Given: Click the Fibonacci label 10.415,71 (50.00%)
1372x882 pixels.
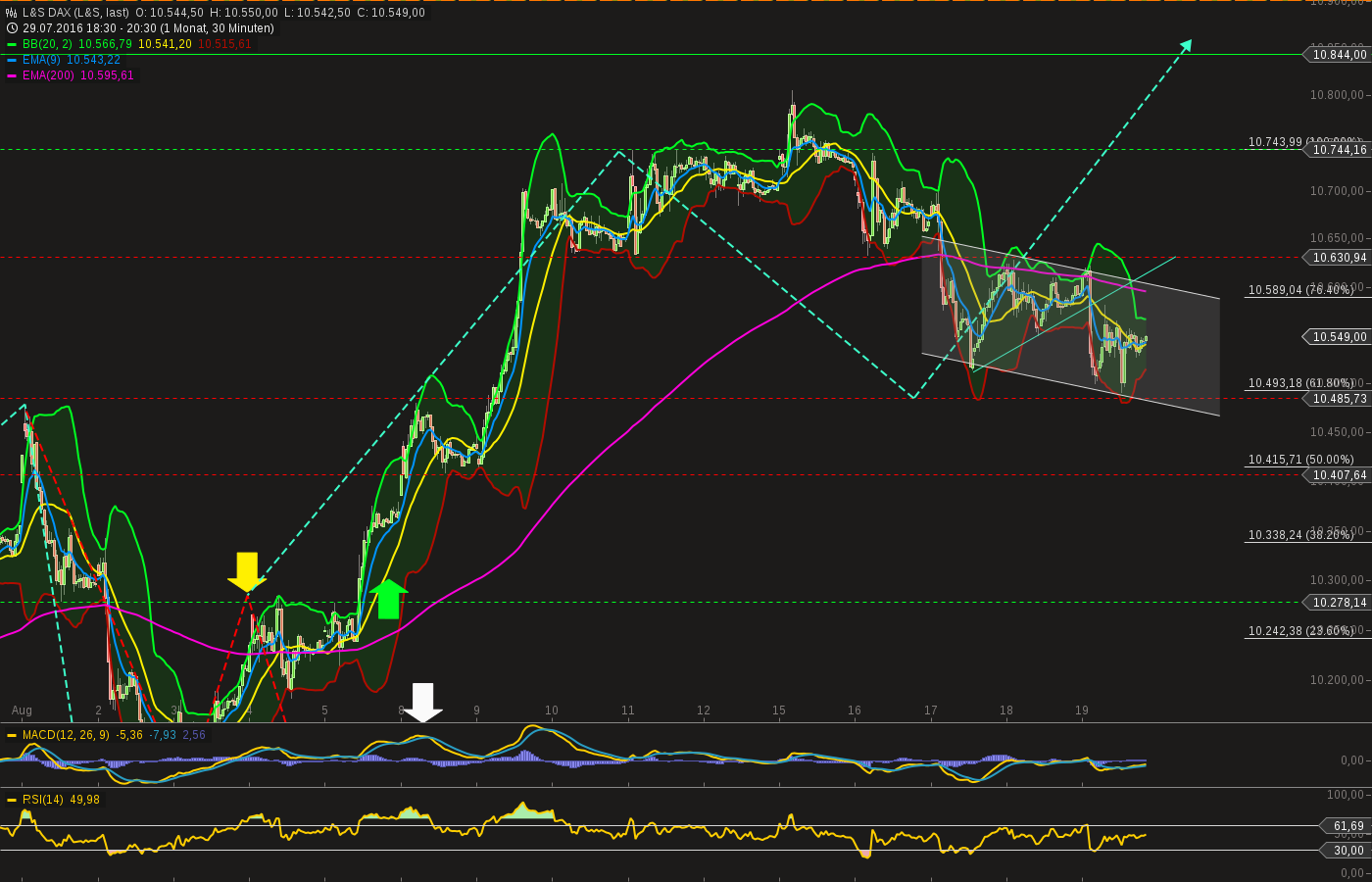Looking at the screenshot, I should [1301, 460].
